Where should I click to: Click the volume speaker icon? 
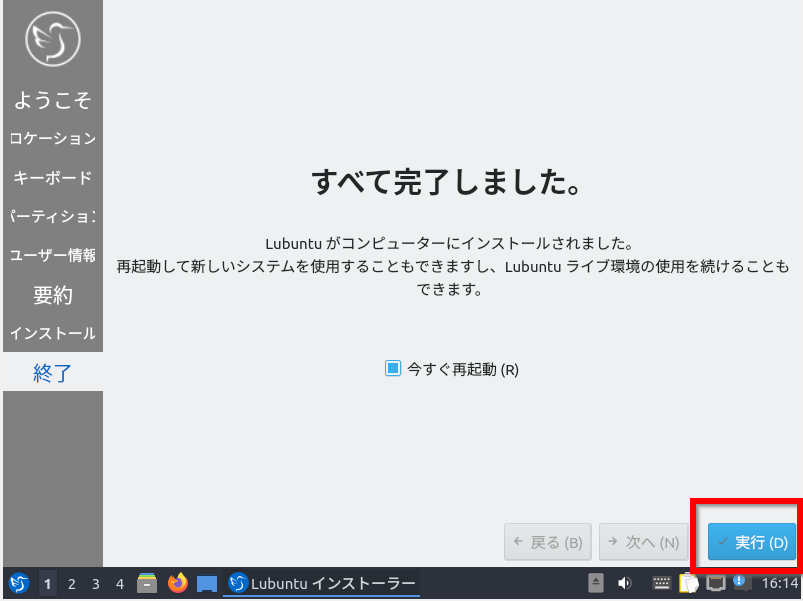625,583
